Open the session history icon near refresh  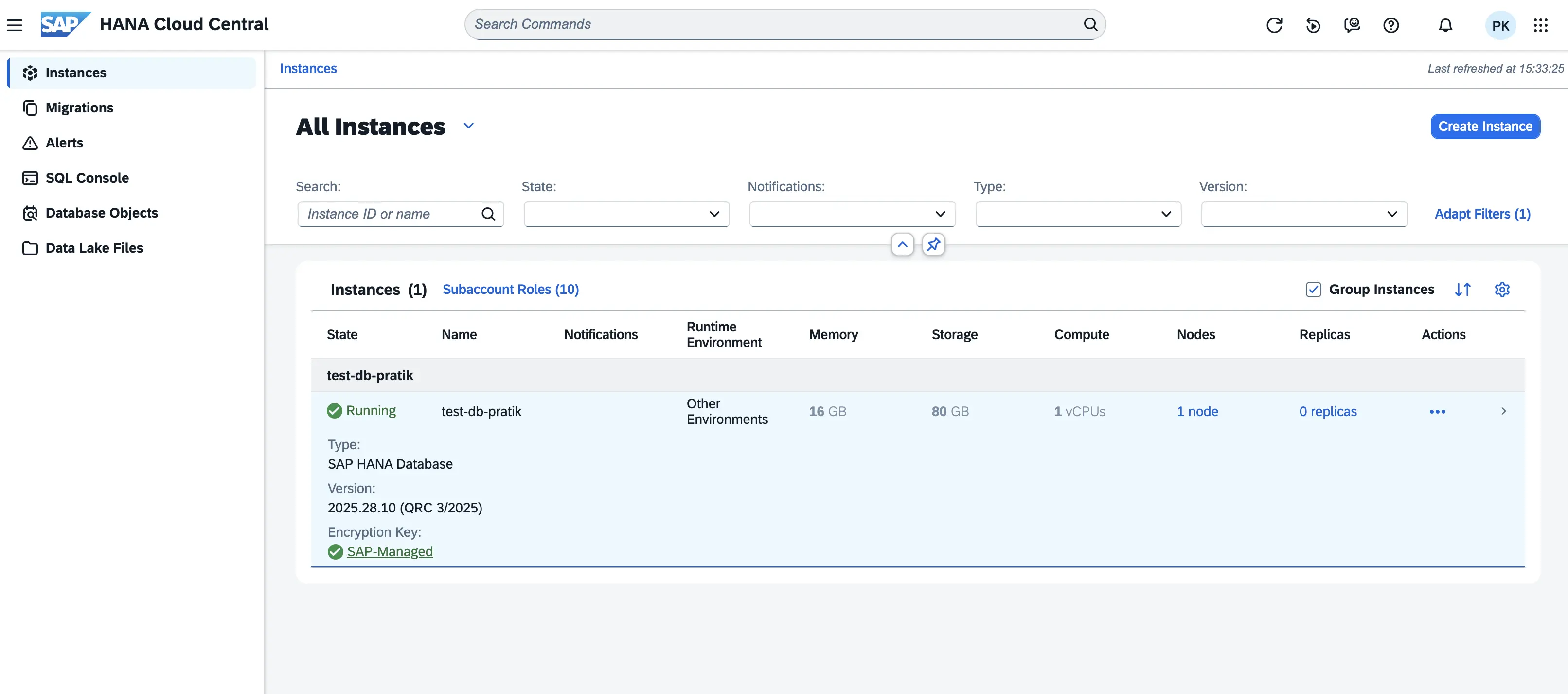1314,25
